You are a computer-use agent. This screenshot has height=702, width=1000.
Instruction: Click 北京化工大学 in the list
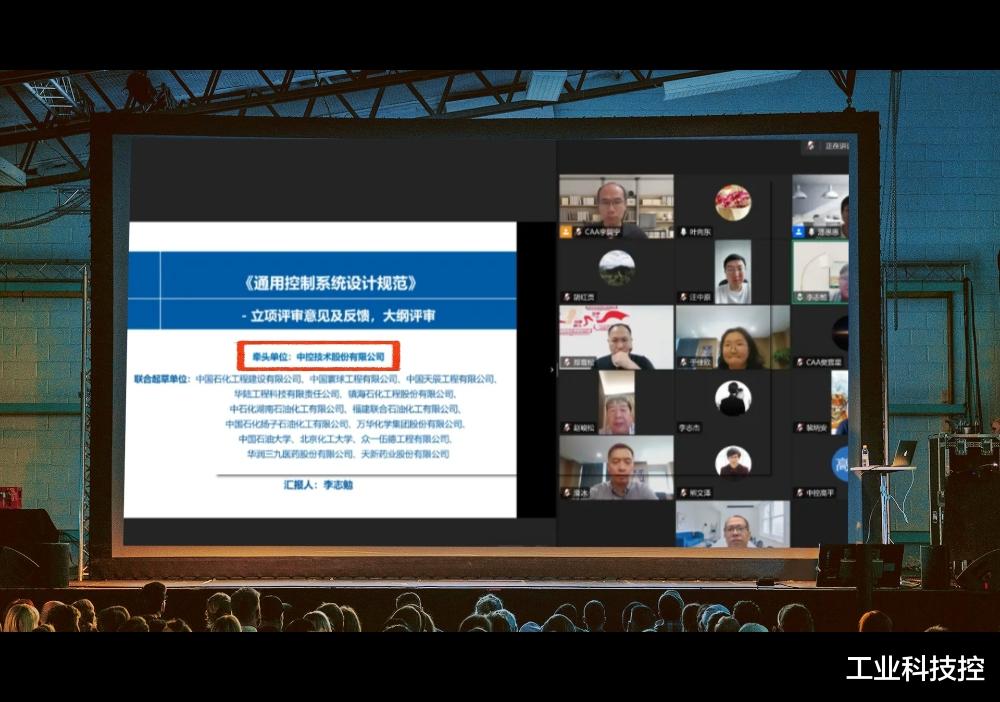tap(326, 439)
